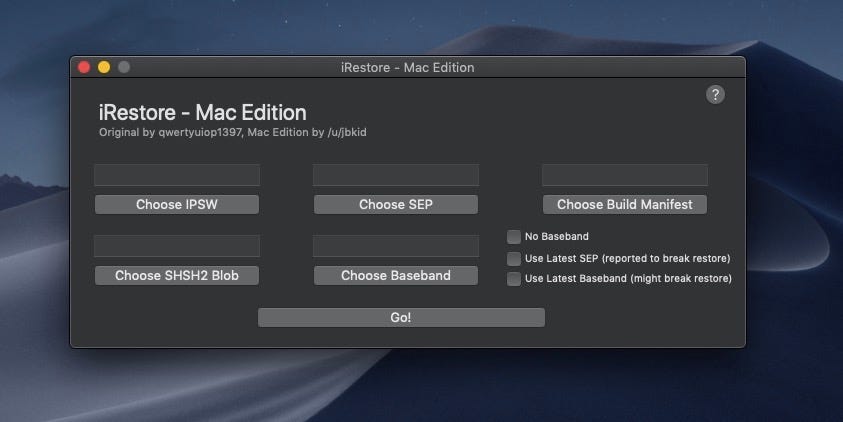Focus the SEP path field
The image size is (843, 422).
click(x=396, y=175)
